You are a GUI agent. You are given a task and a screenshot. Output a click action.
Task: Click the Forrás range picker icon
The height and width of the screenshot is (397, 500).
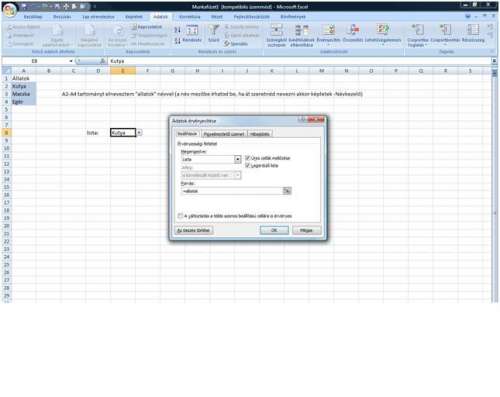[x=287, y=191]
